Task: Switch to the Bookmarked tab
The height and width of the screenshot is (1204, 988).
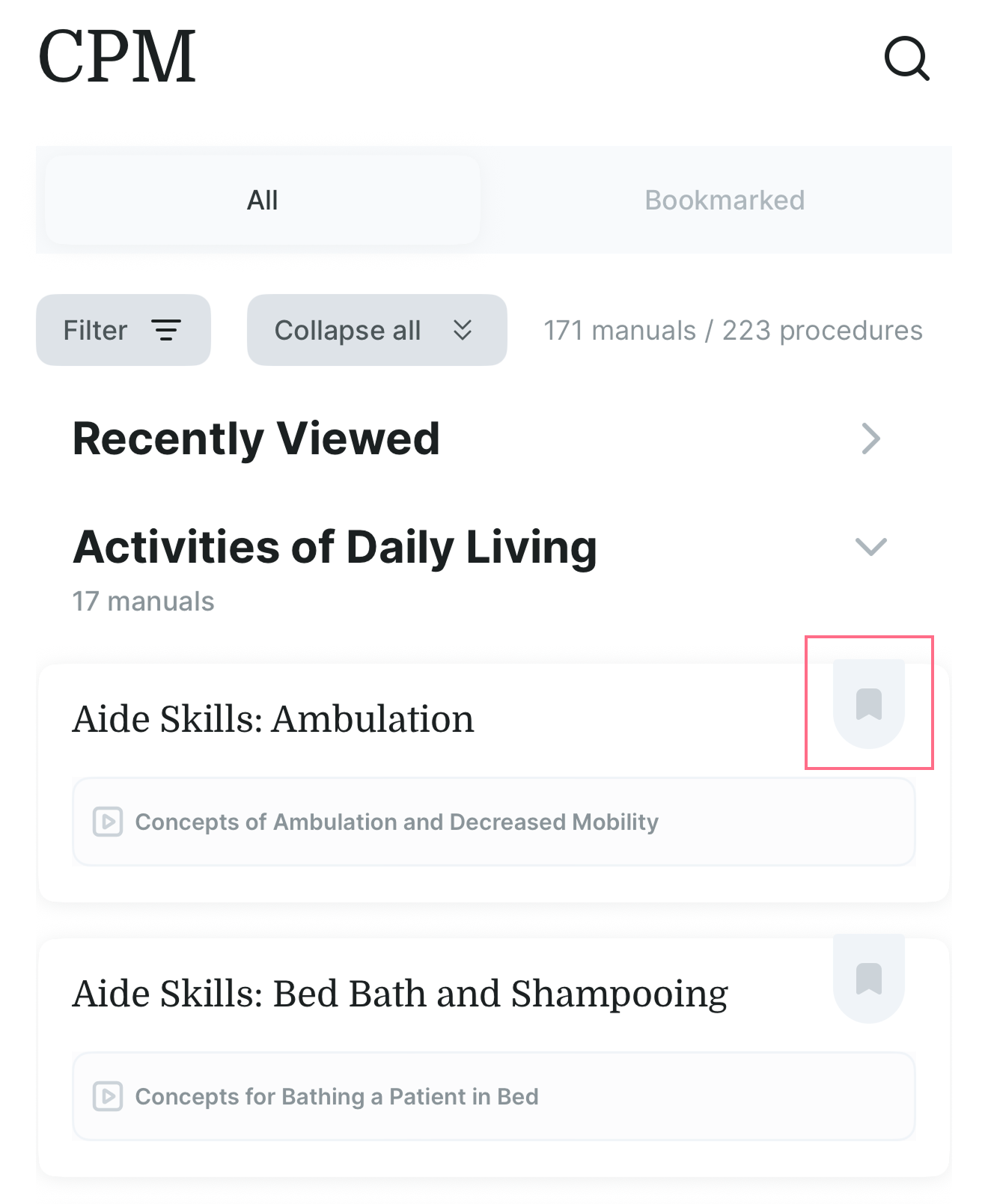Action: click(x=725, y=201)
